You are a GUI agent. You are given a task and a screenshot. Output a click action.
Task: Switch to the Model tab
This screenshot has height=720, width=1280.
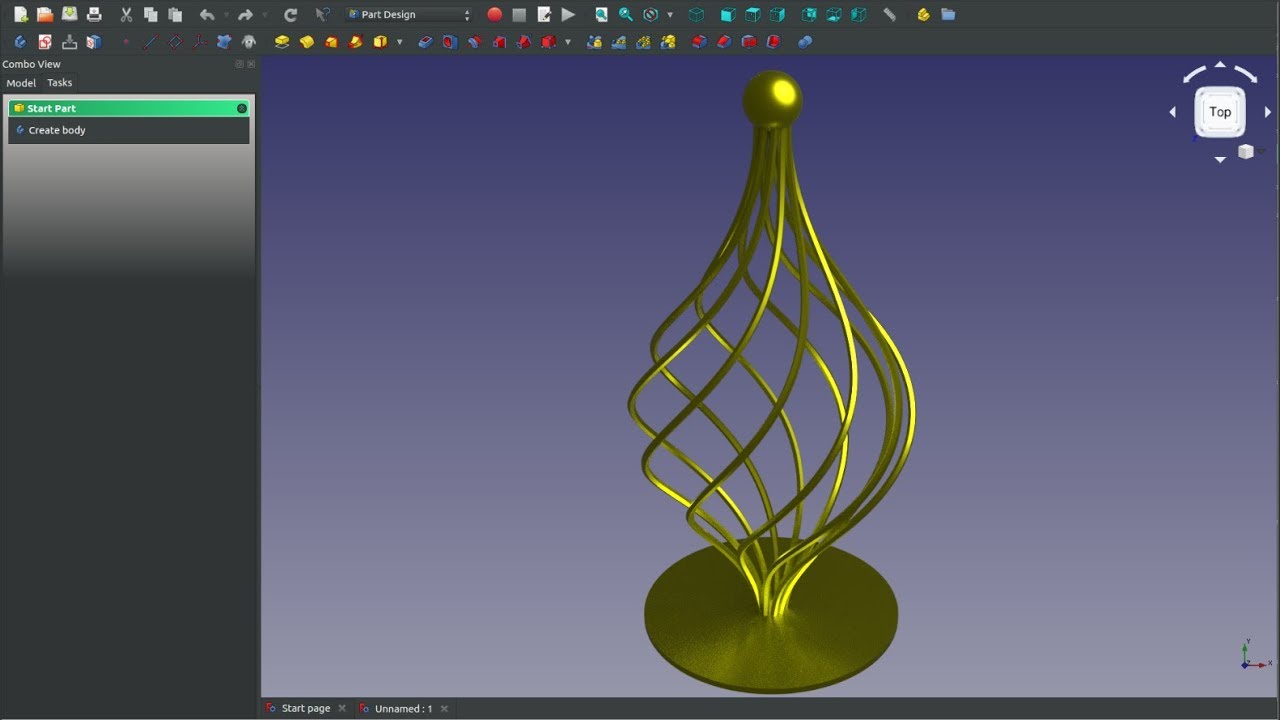click(x=21, y=83)
